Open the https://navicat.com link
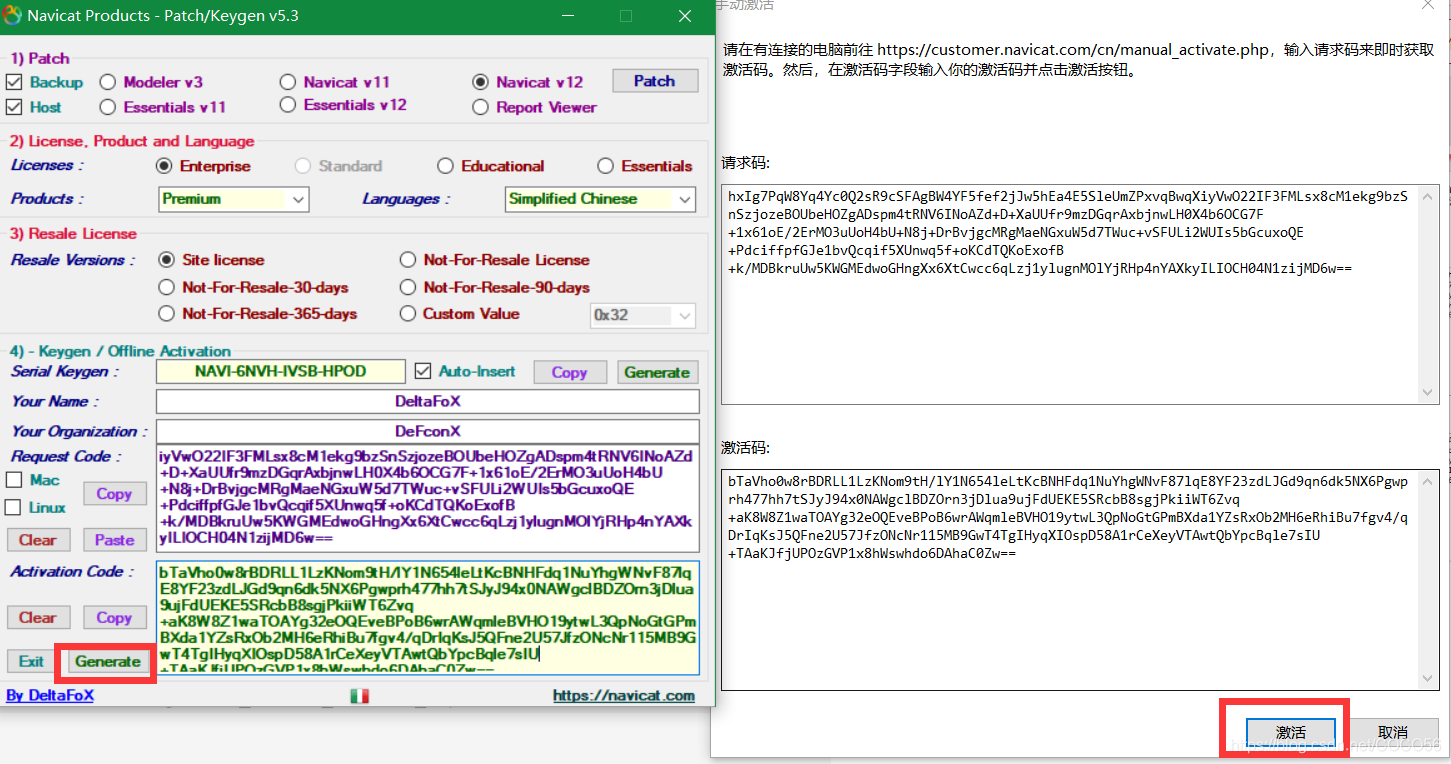Viewport: 1451px width, 764px height. [x=624, y=695]
